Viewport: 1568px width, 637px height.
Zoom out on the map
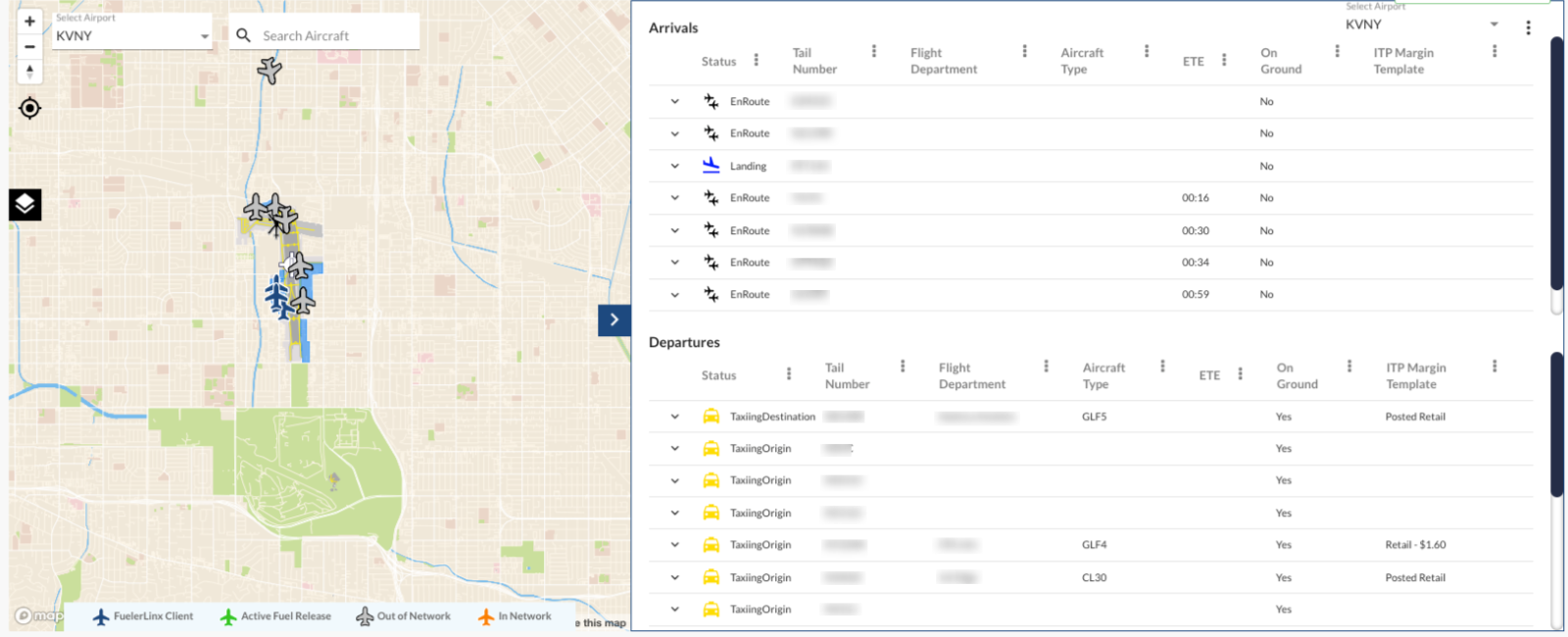point(29,46)
